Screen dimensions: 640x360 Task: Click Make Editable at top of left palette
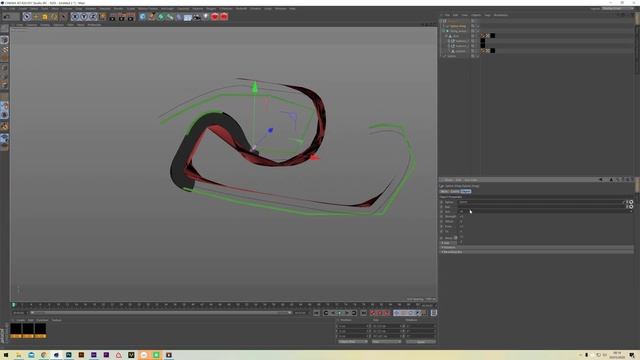4,29
